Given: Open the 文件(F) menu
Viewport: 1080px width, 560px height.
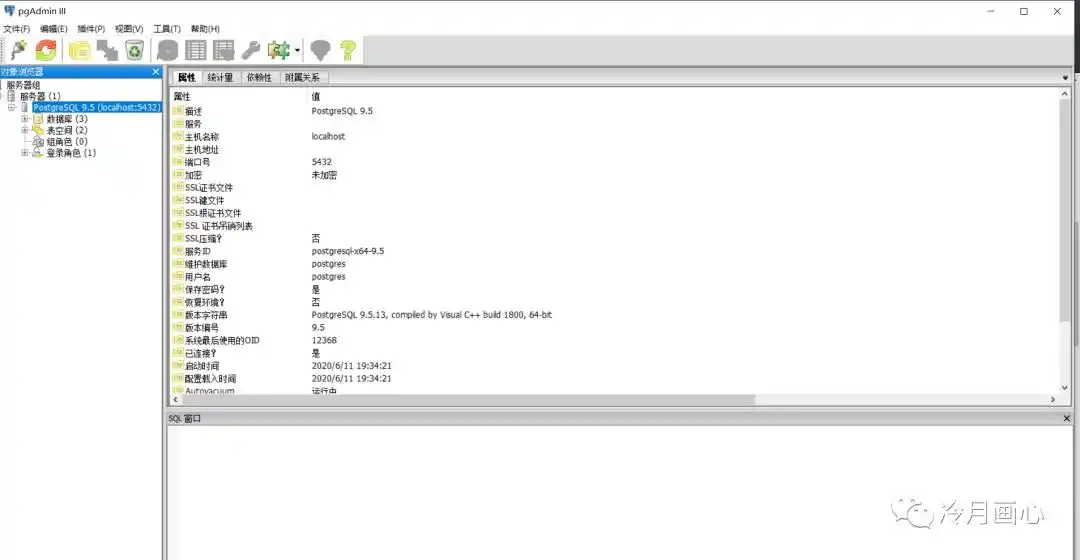Looking at the screenshot, I should click(x=17, y=29).
